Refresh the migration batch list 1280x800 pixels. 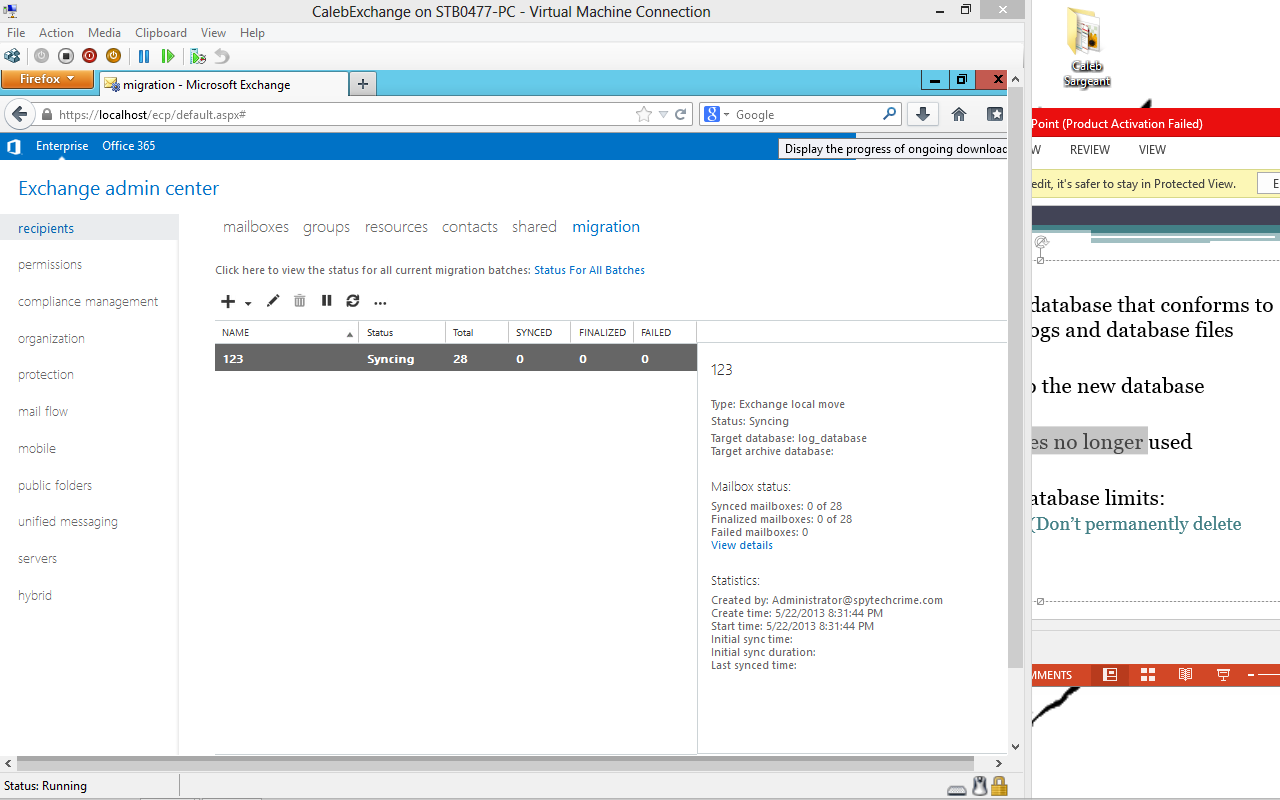click(353, 301)
